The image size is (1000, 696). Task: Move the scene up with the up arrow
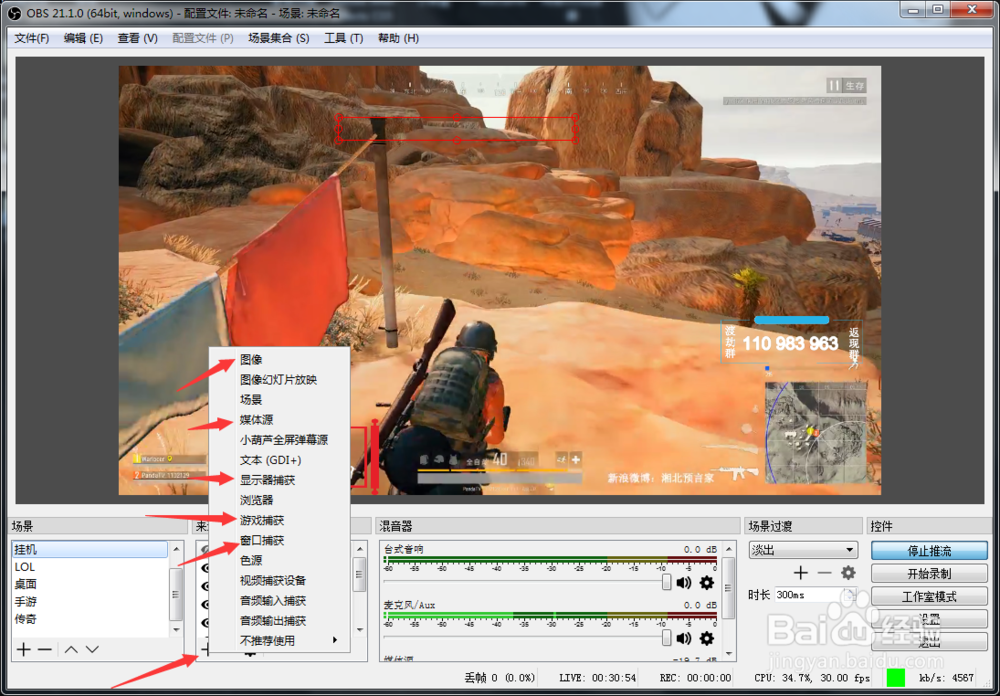[x=71, y=649]
